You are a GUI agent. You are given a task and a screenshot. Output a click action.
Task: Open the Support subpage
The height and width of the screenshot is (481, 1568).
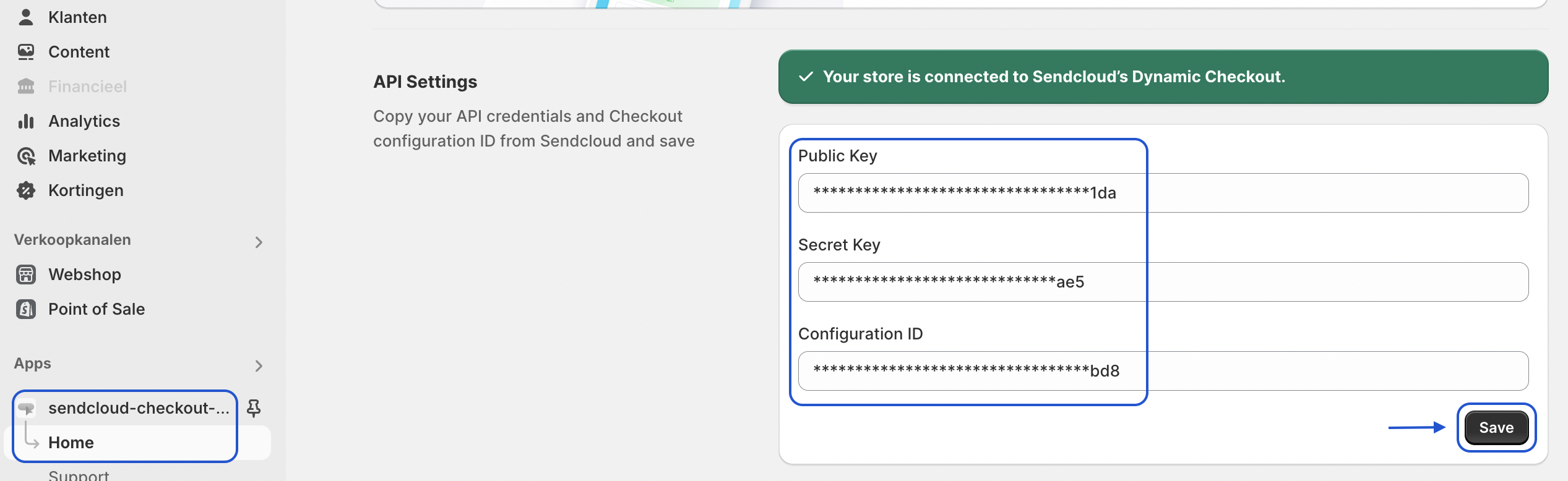click(79, 475)
